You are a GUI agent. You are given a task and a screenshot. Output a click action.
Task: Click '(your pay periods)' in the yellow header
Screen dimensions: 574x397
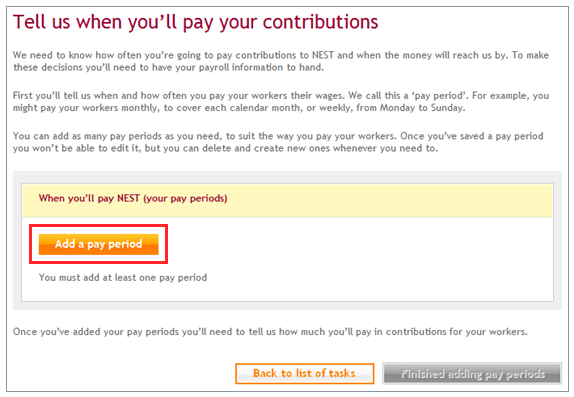click(x=185, y=198)
